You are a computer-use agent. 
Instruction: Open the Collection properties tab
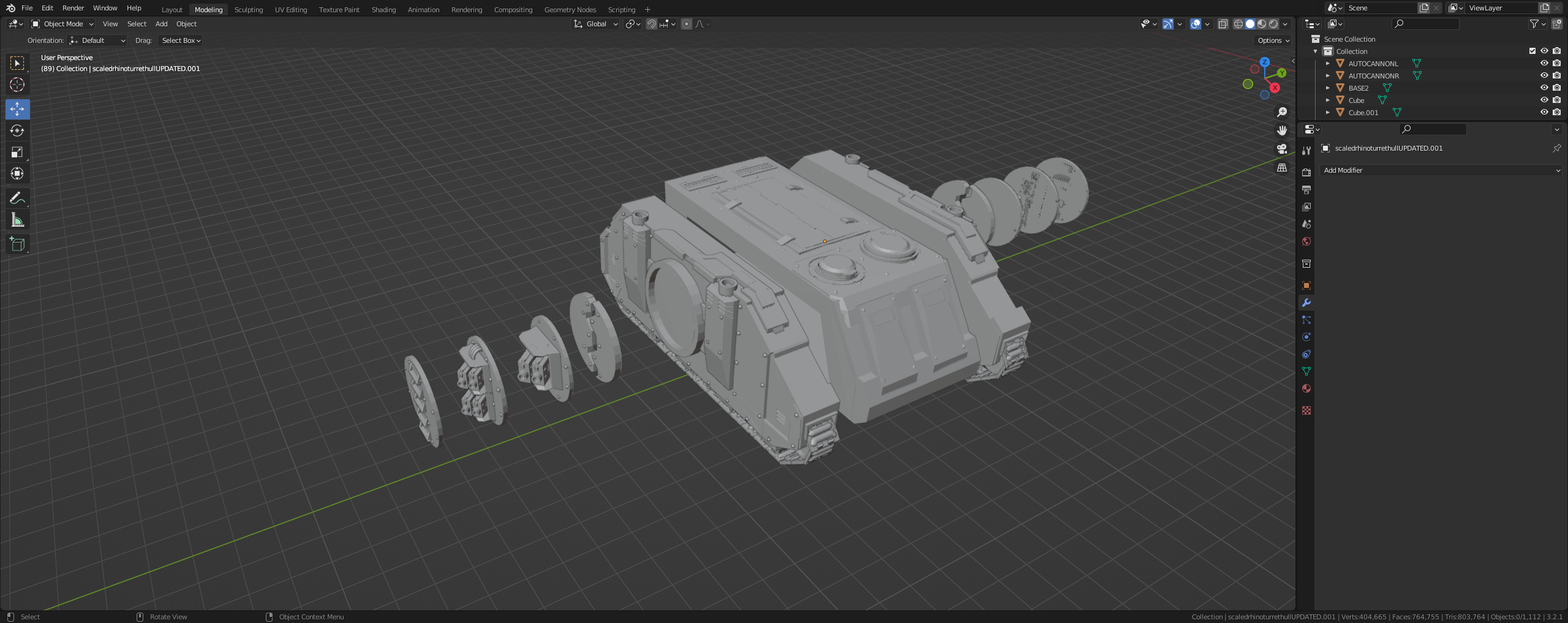(x=1306, y=263)
